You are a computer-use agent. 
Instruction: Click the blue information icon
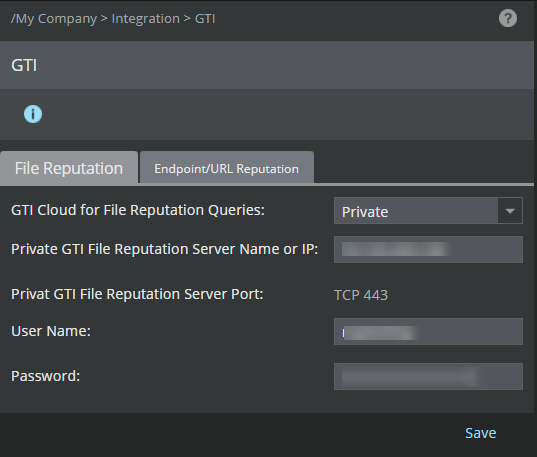[33, 114]
